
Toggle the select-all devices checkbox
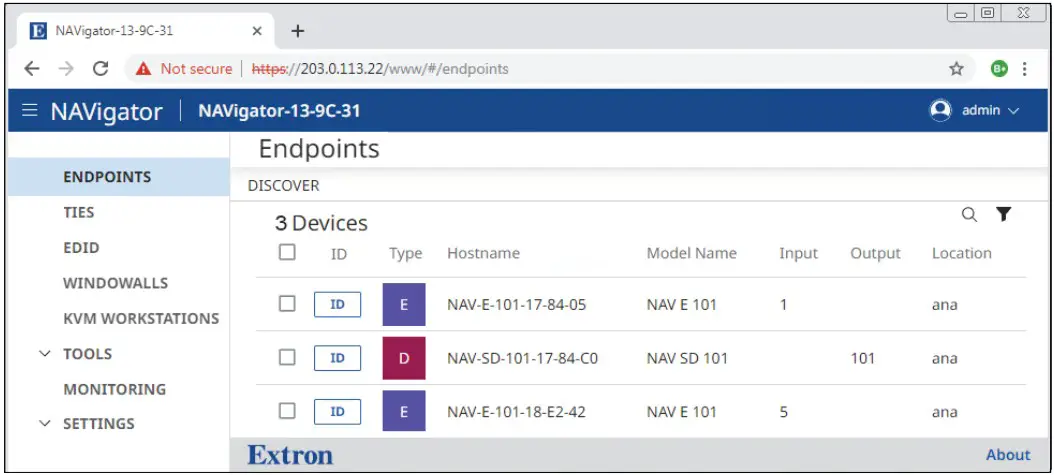pyautogui.click(x=287, y=252)
